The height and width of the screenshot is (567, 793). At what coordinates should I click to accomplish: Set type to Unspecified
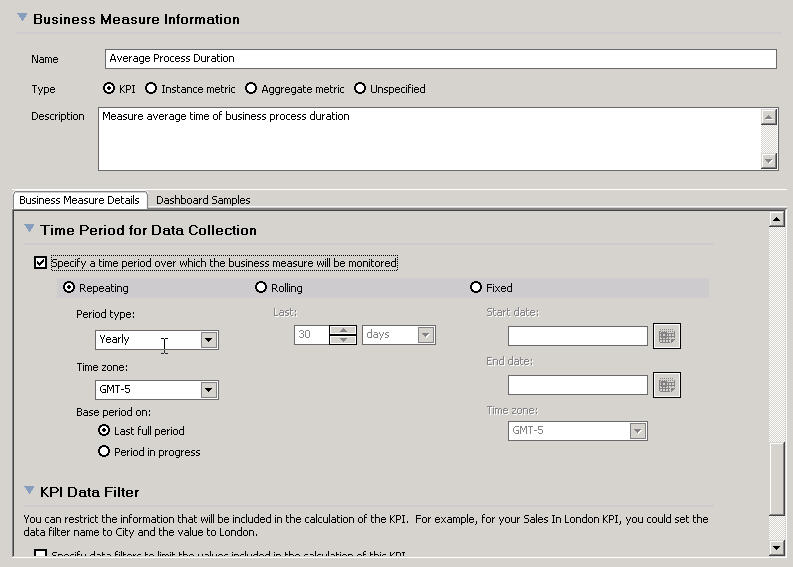point(360,89)
